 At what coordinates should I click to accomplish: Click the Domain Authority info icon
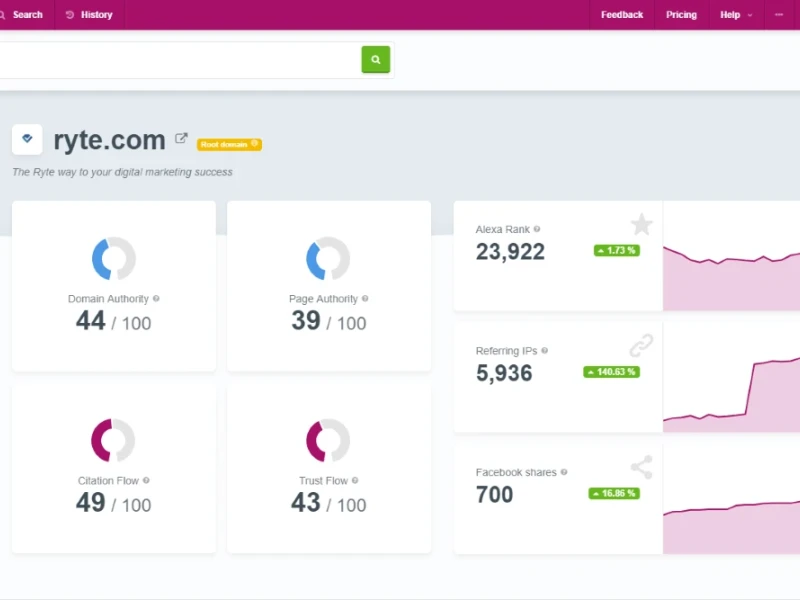coord(156,298)
